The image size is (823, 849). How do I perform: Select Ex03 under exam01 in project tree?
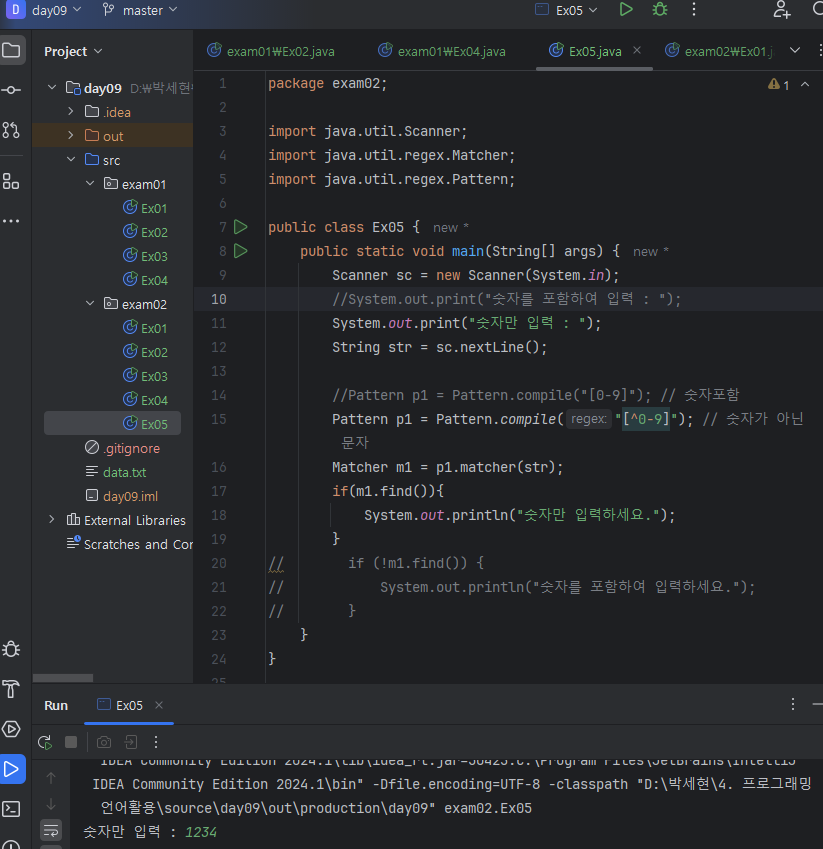coord(145,256)
